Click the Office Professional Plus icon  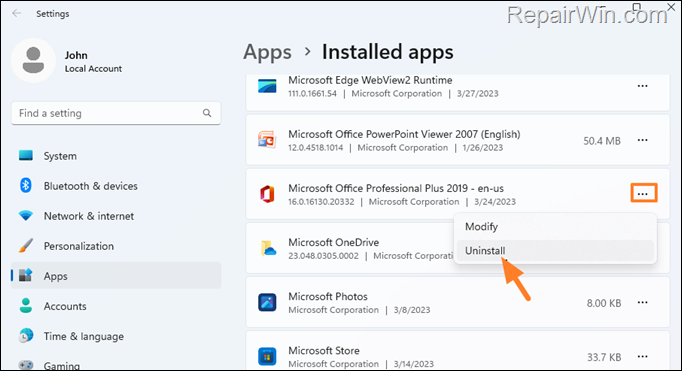[x=267, y=194]
